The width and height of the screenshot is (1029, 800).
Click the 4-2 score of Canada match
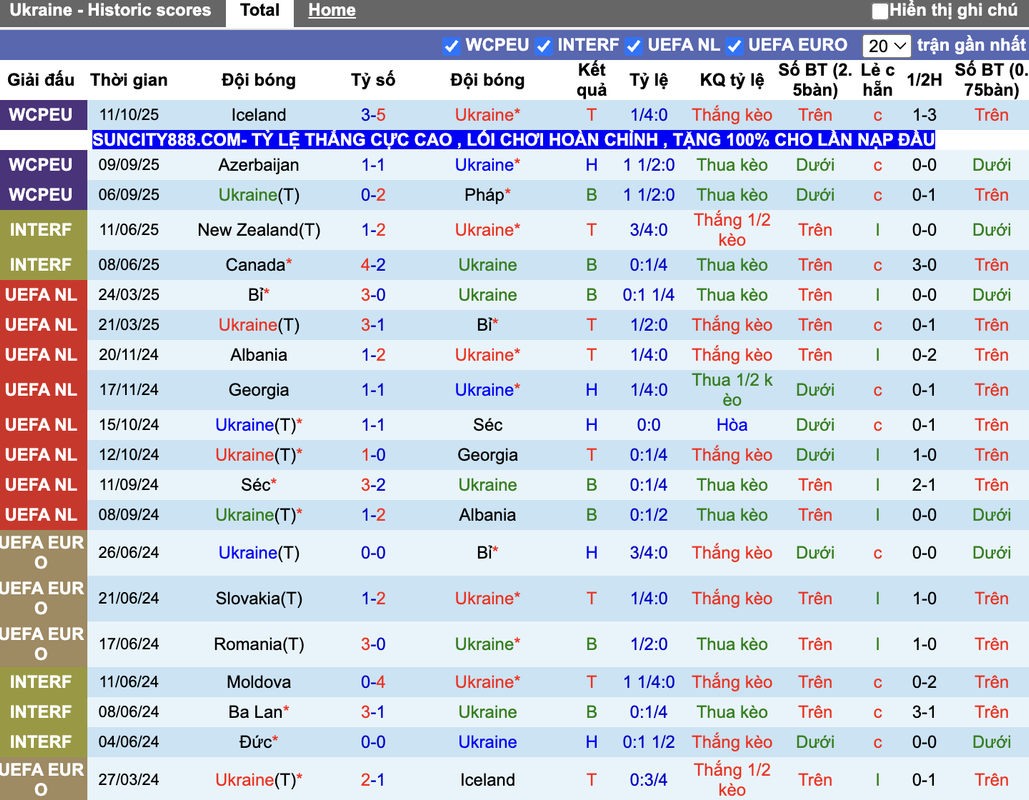point(373,264)
